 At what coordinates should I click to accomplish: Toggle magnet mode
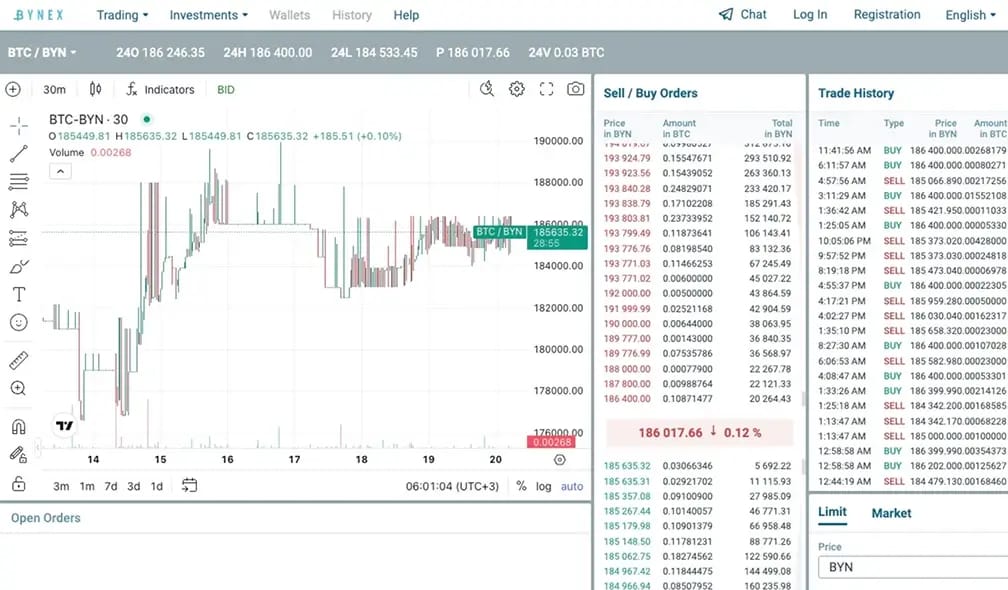19,426
